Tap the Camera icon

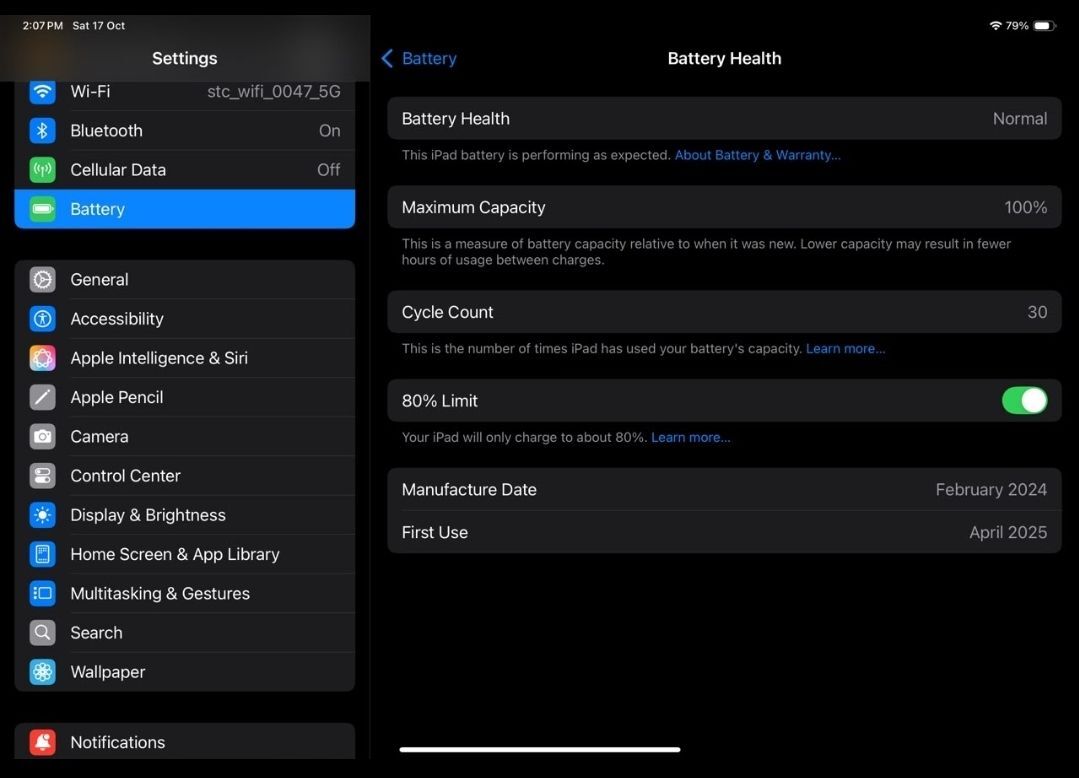42,437
